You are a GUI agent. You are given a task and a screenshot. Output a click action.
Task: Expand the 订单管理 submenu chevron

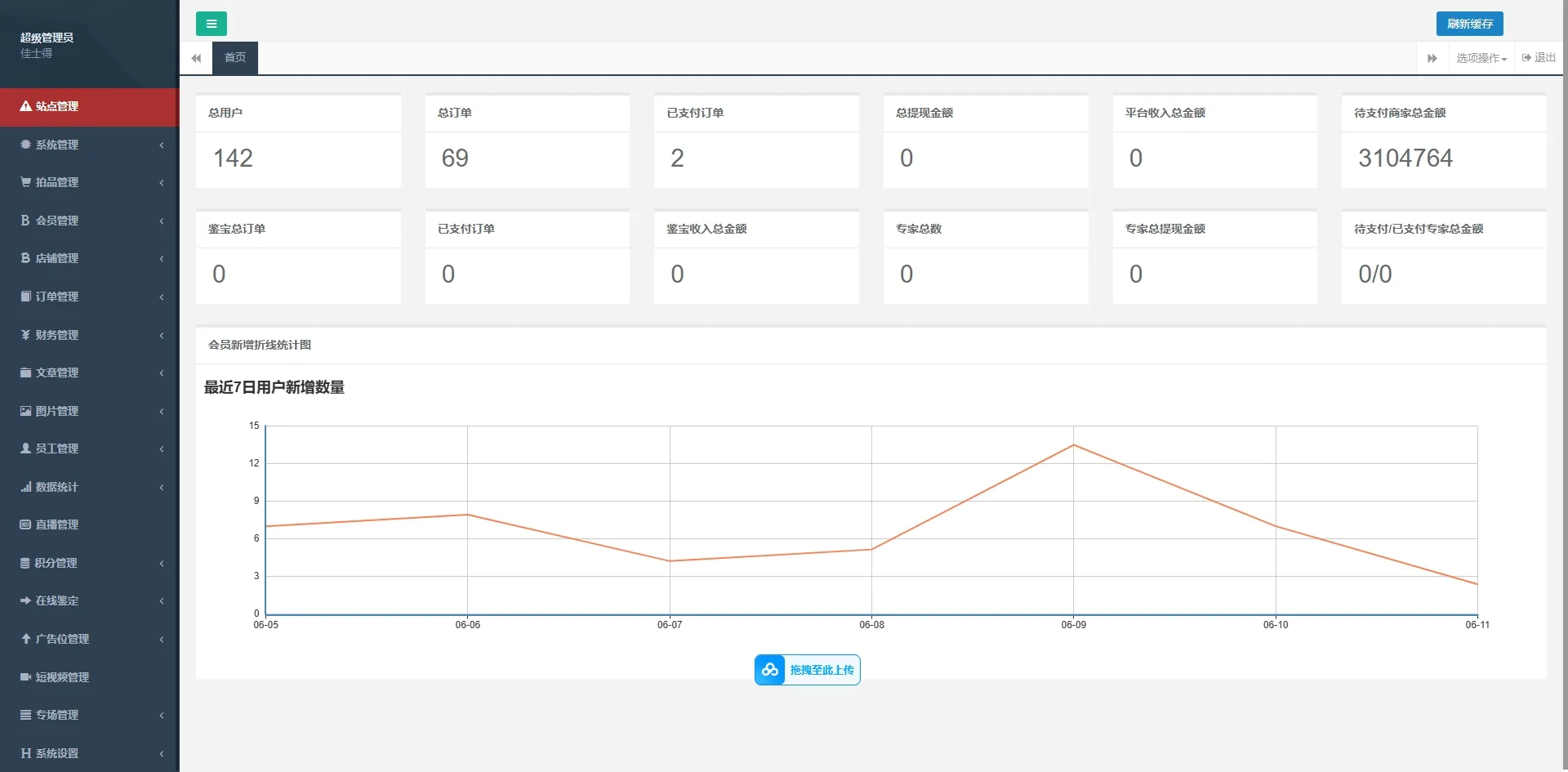click(162, 297)
